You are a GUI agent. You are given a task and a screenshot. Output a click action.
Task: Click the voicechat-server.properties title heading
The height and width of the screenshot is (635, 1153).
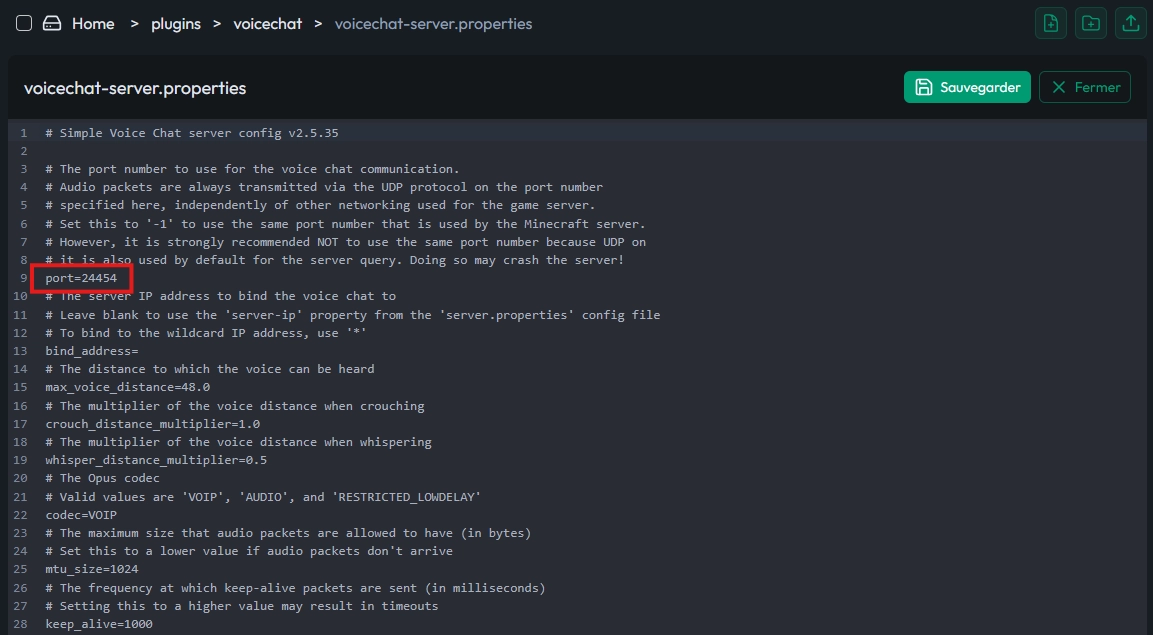pos(135,88)
